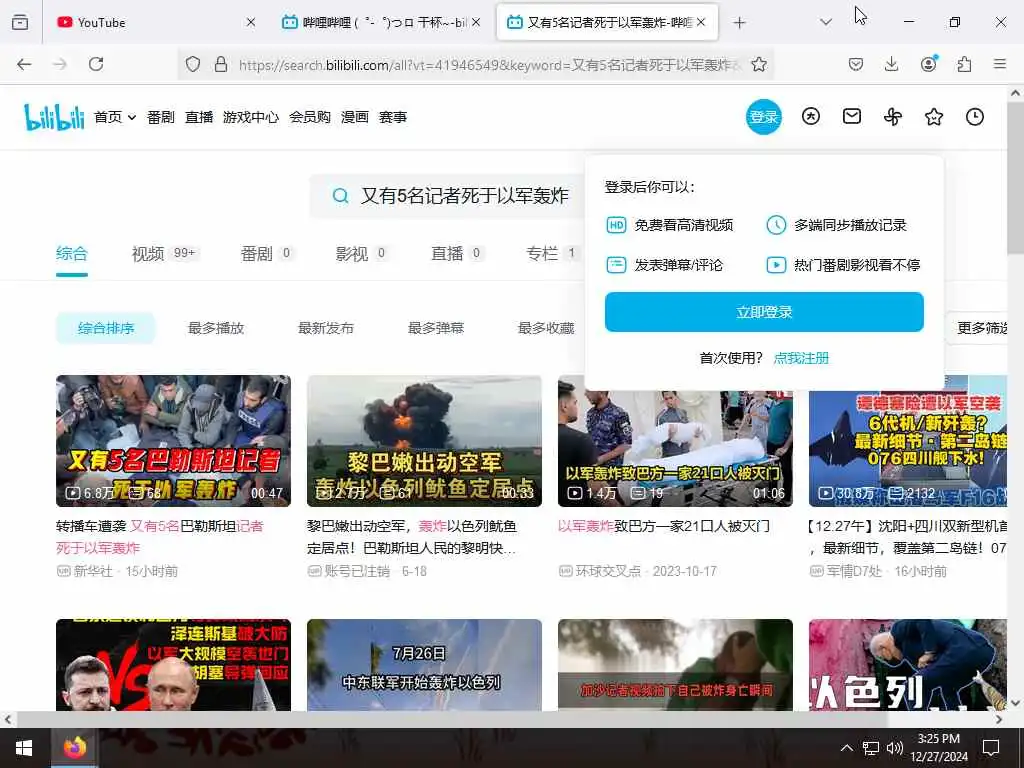This screenshot has height=768, width=1024.
Task: Switch to the 专栏 1 tab
Action: pos(552,253)
